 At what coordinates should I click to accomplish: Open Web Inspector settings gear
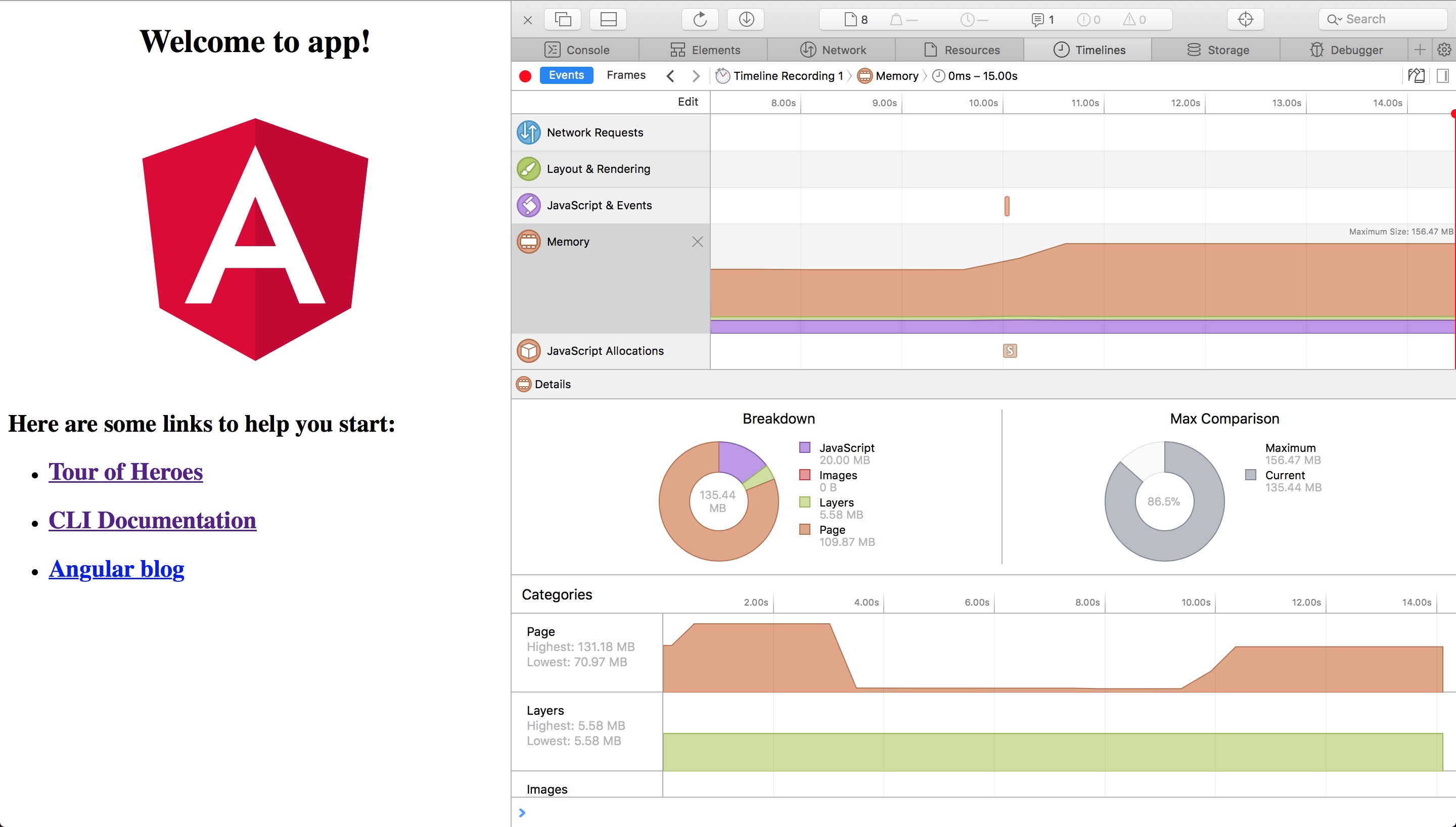[1443, 50]
